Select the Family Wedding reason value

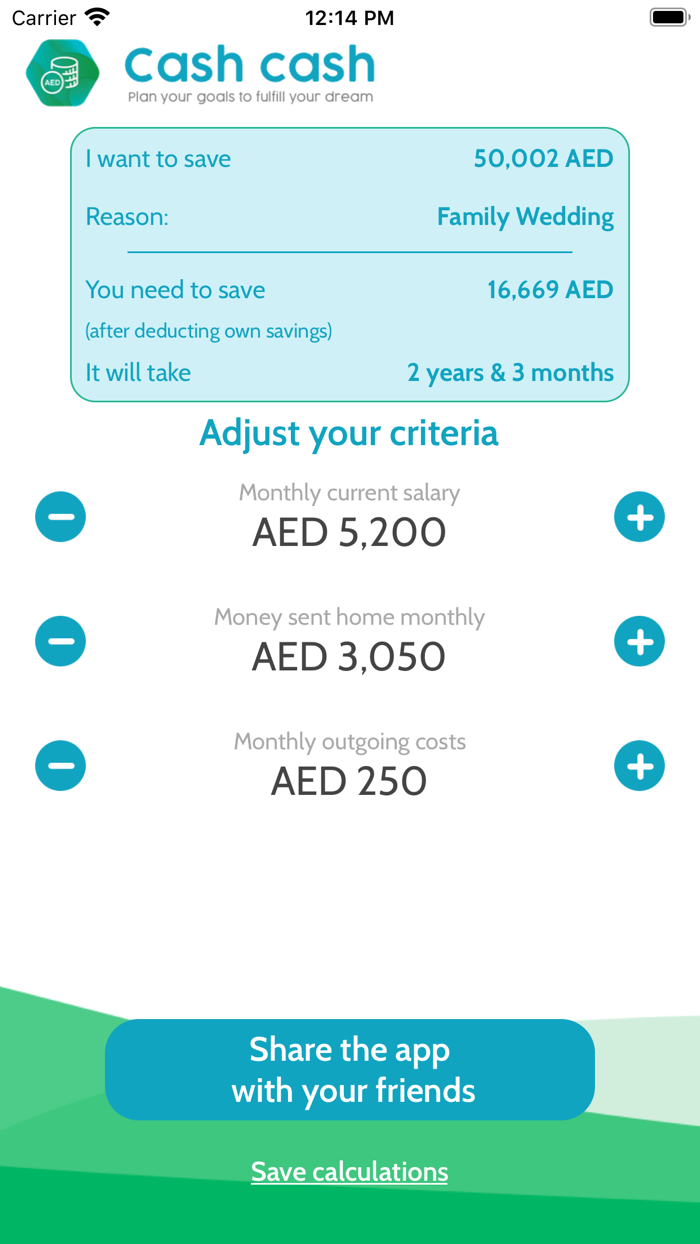click(525, 216)
